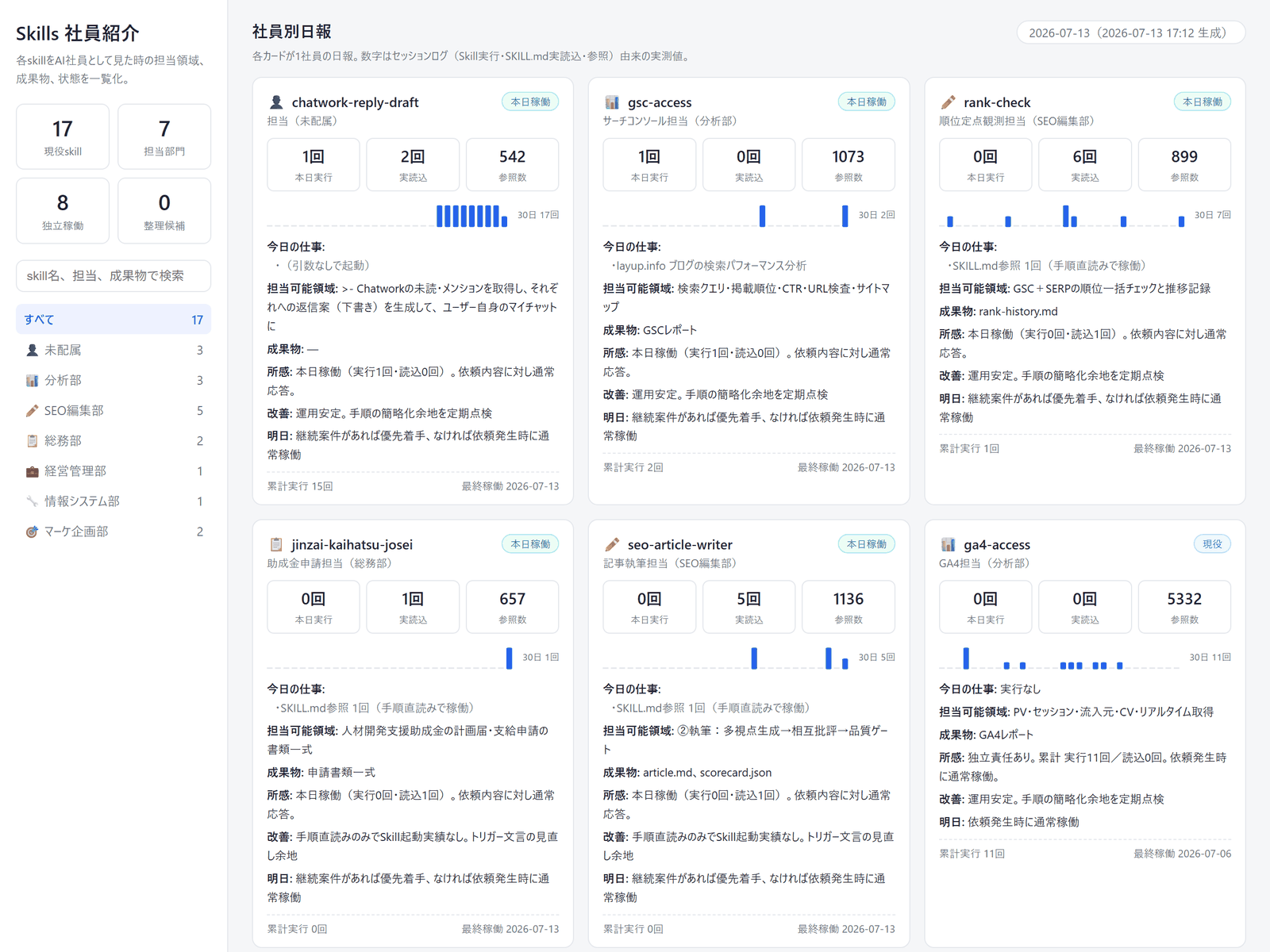
Task: Click the 899 参照数 tile on rank-check
Action: [x=1184, y=164]
